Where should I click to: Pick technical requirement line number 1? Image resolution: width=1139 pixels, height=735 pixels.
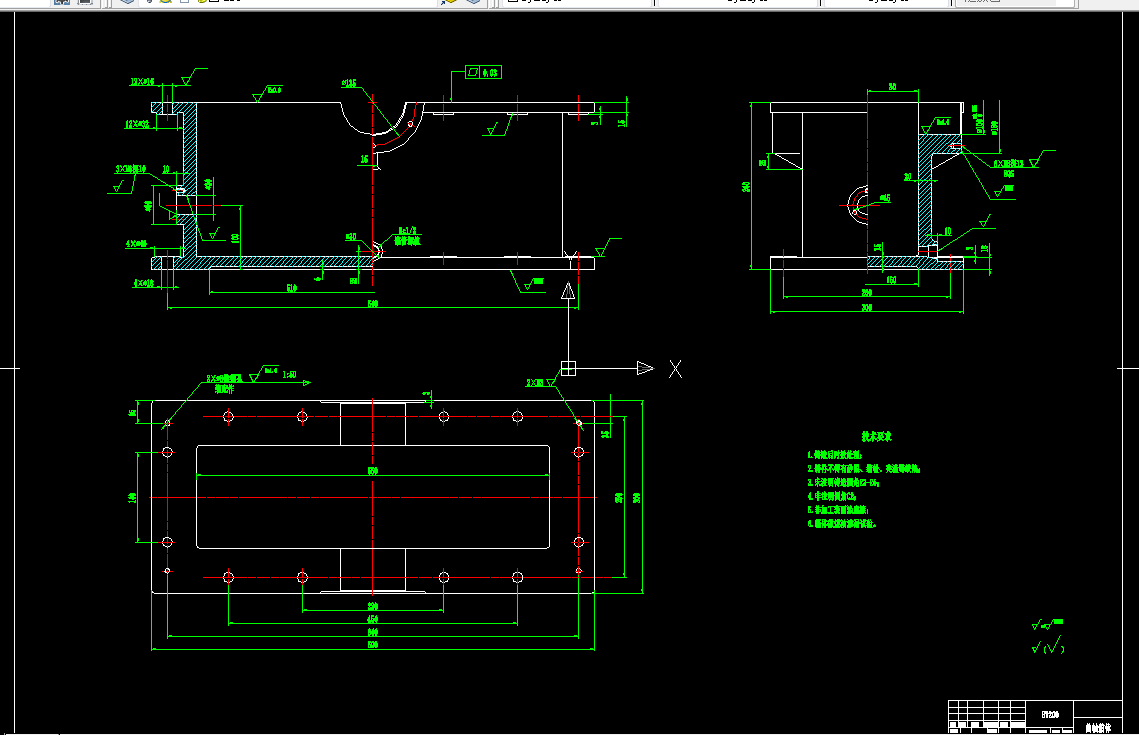click(x=835, y=455)
